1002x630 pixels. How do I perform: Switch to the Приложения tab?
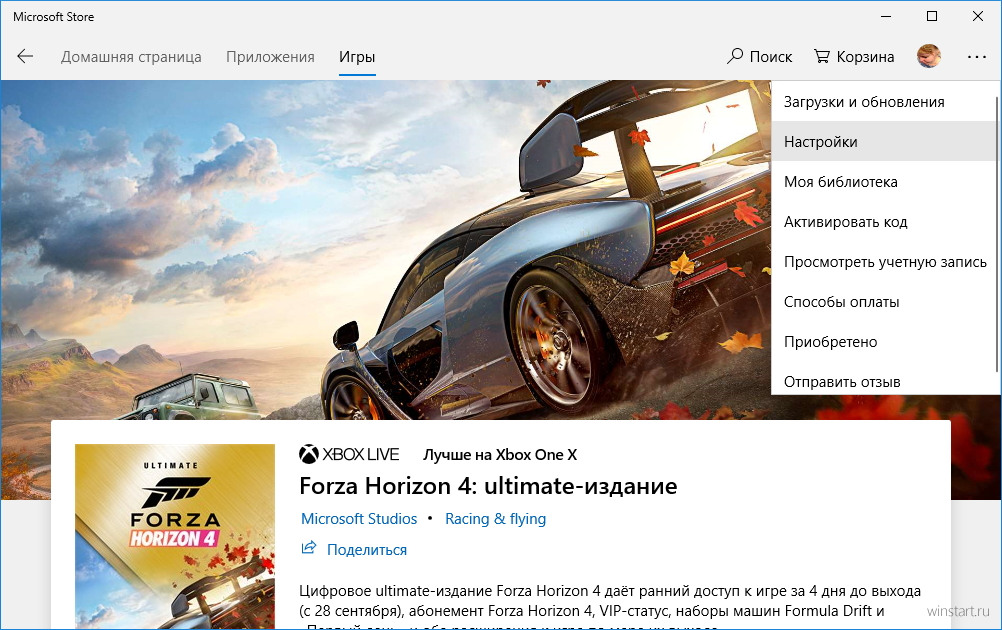(270, 57)
